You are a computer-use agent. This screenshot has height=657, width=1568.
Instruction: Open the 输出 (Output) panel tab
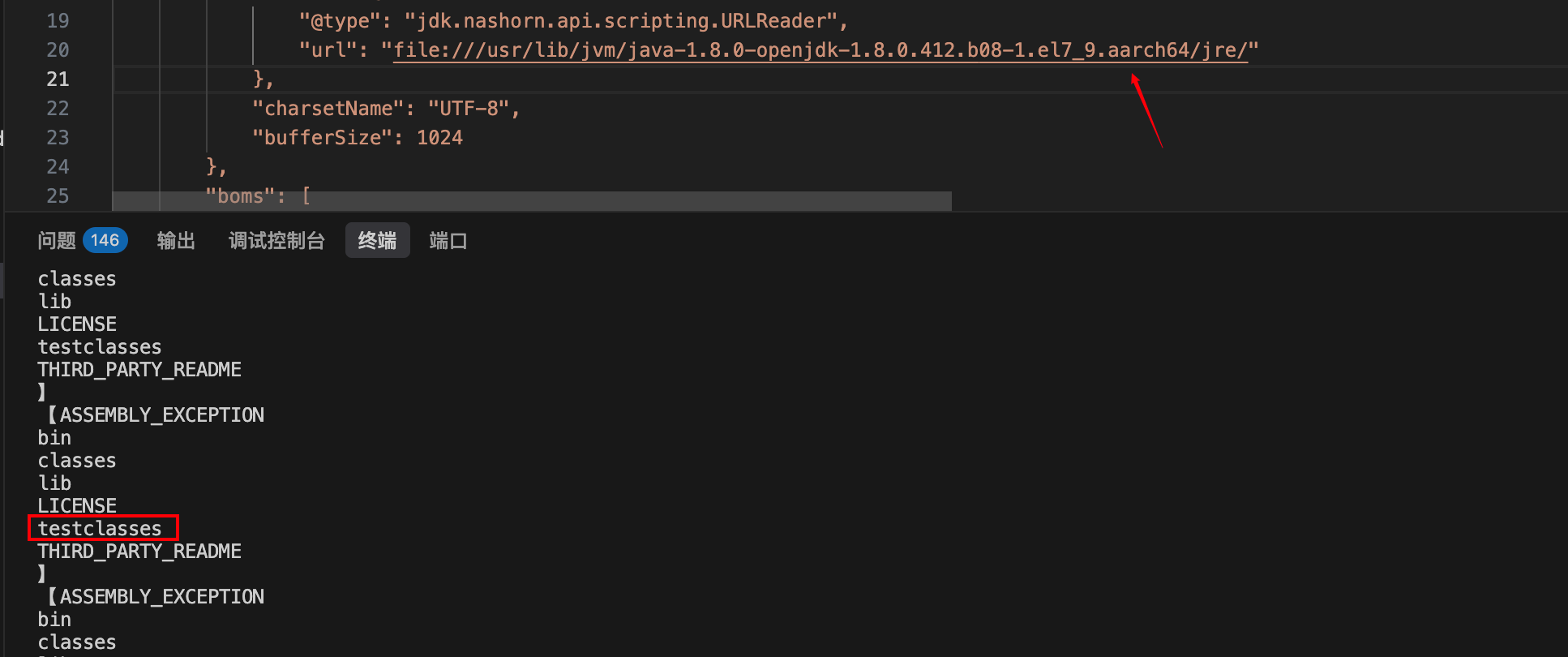pos(175,240)
